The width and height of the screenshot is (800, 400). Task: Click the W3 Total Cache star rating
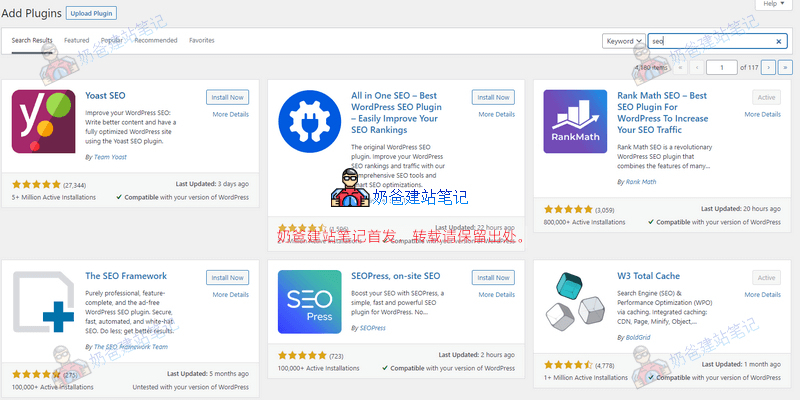(568, 365)
